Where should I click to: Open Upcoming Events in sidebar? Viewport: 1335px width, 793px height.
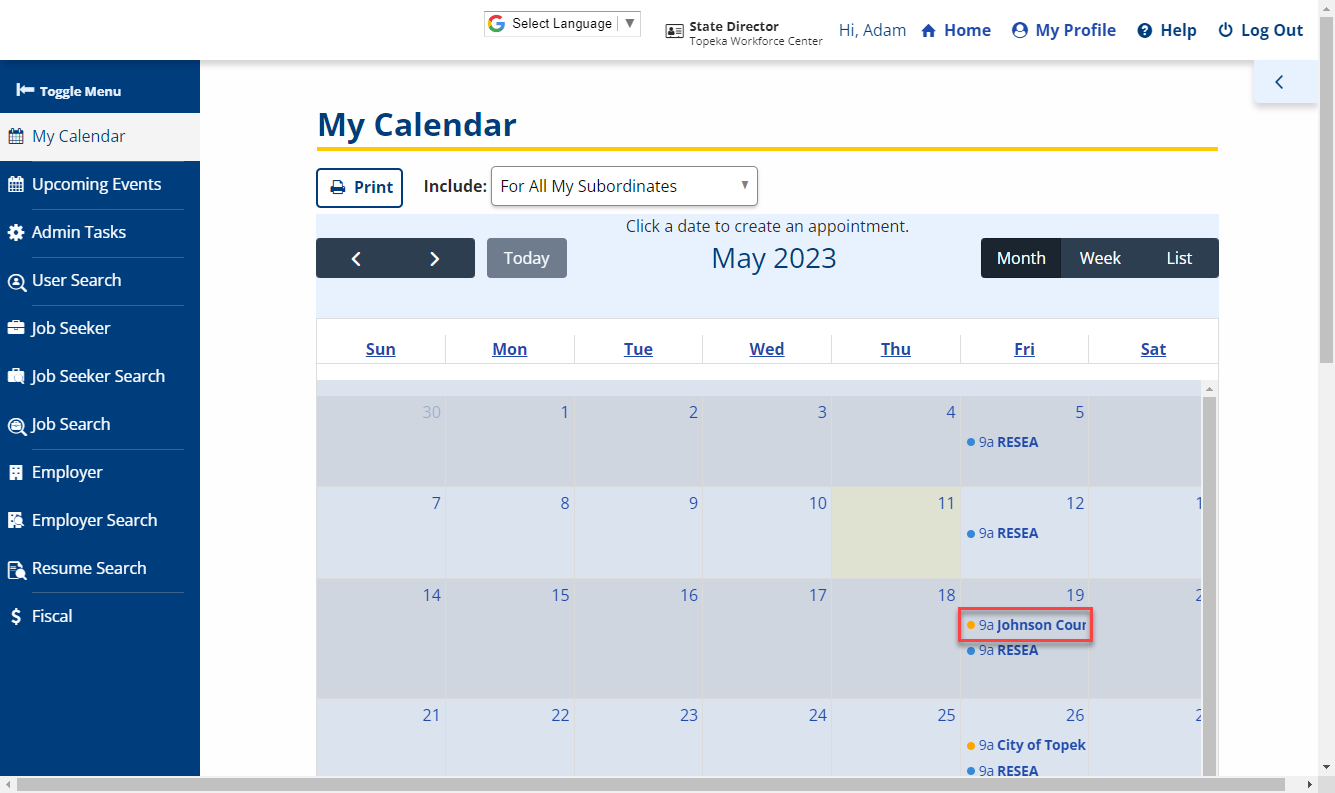(x=96, y=184)
